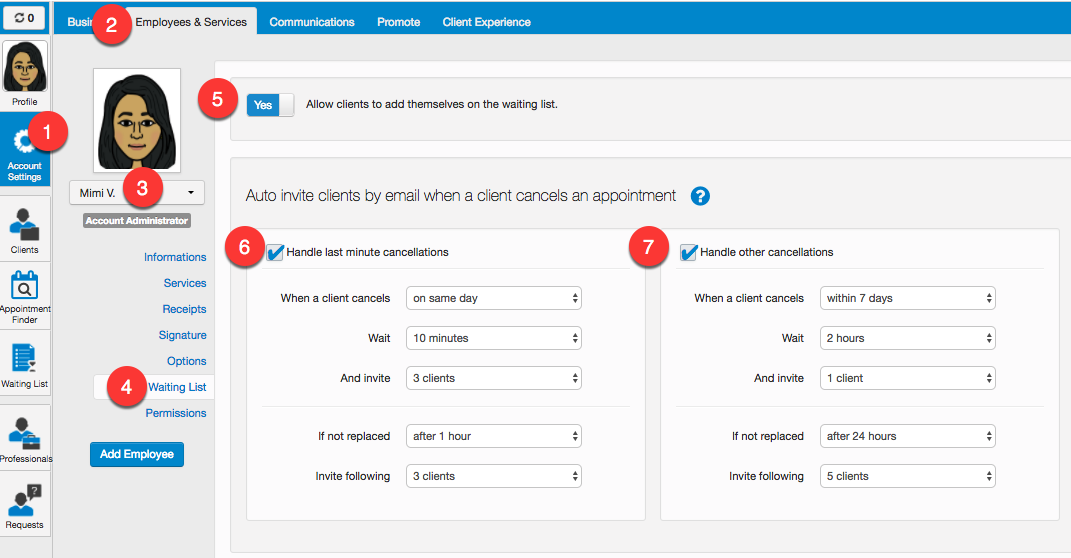The image size is (1071, 558).
Task: Open the Mimi V. employee dropdown
Action: tap(137, 193)
